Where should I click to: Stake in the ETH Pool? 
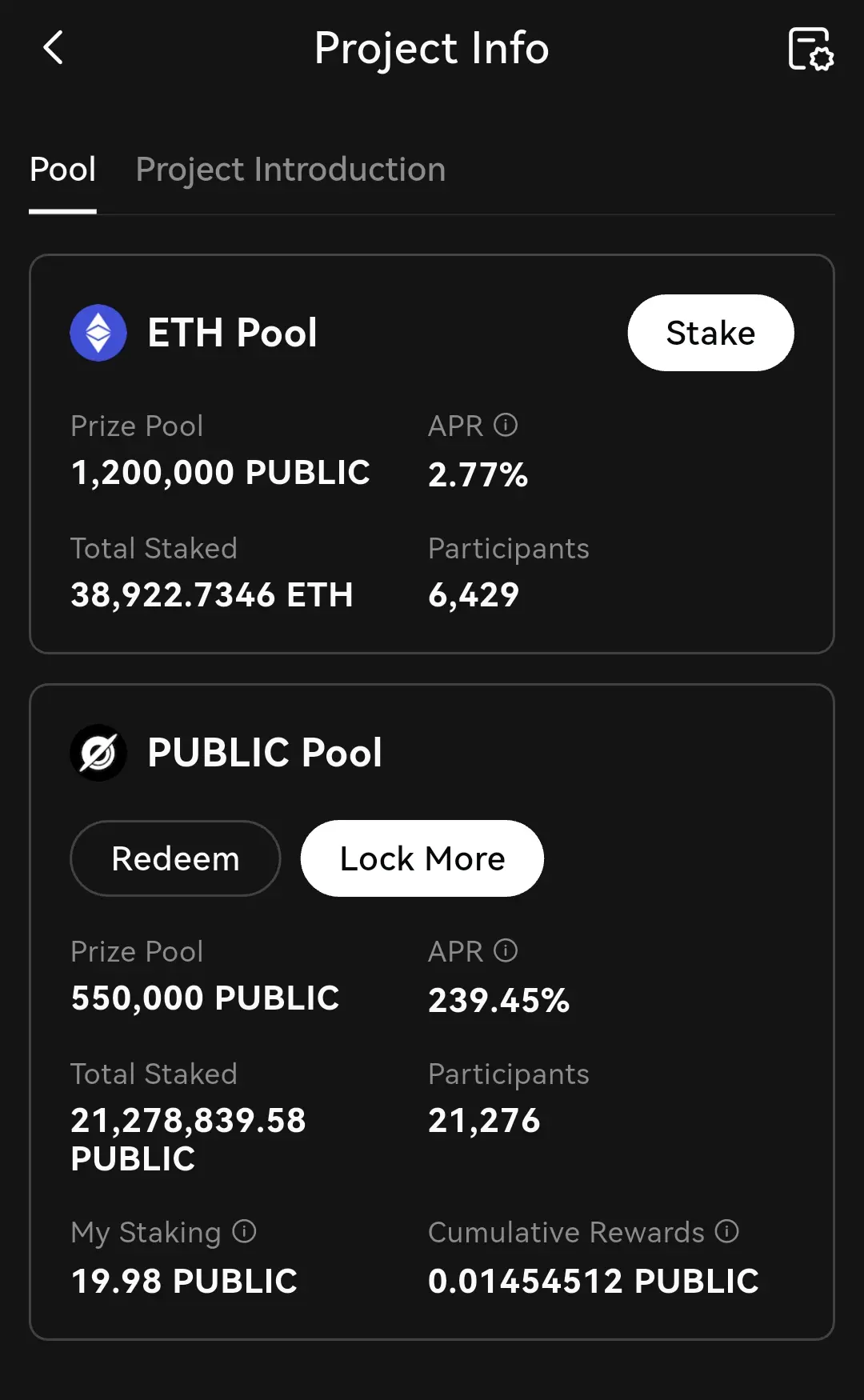tap(710, 333)
